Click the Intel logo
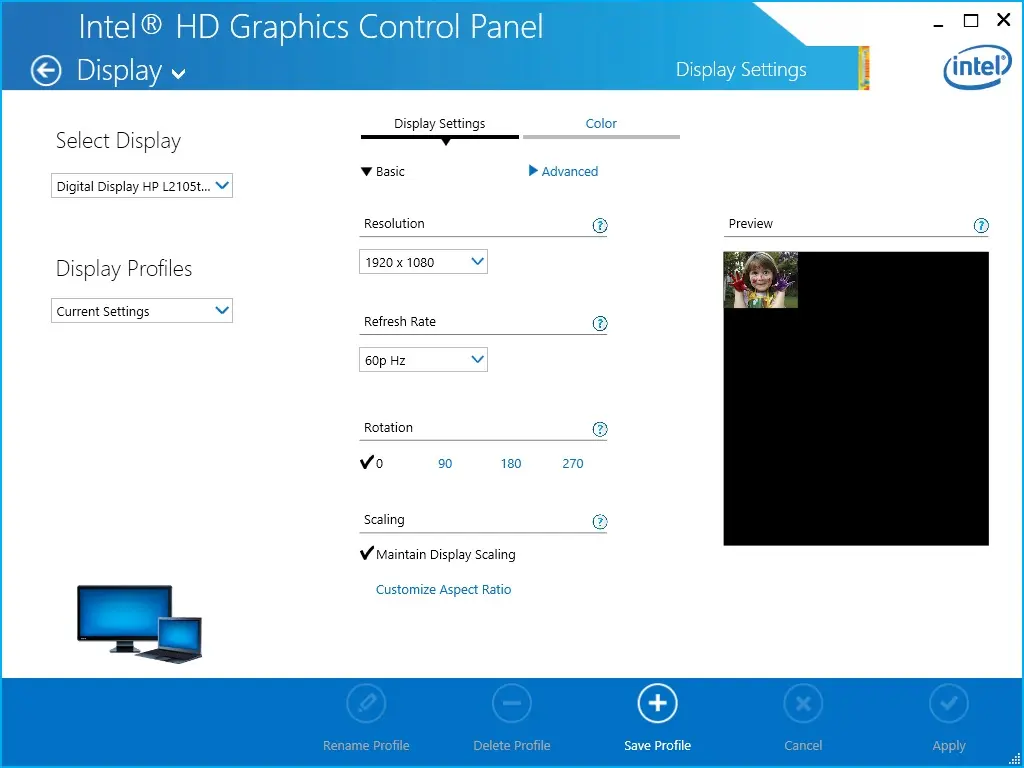Viewport: 1024px width, 768px height. pyautogui.click(x=977, y=67)
